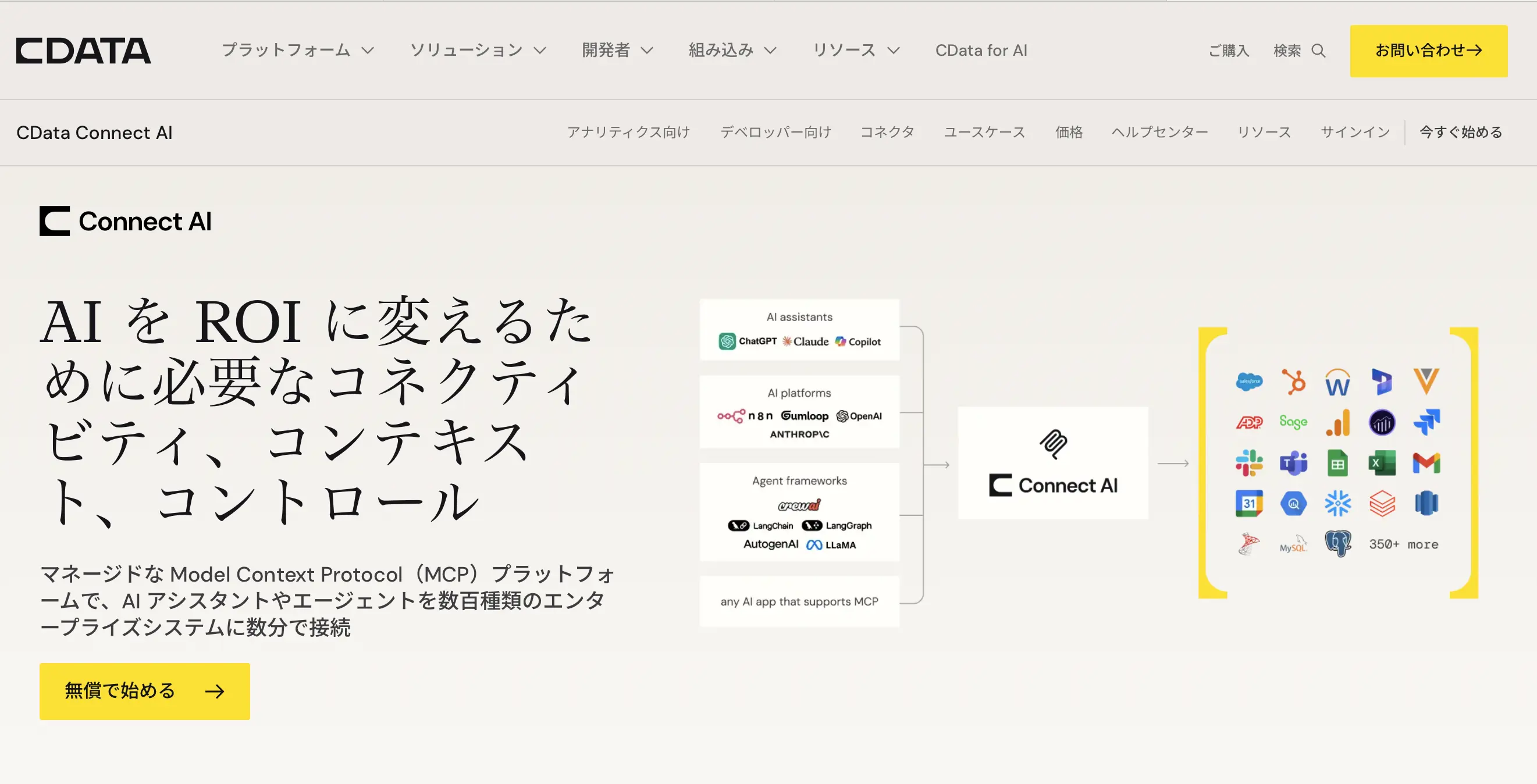Click the Snowflake icon
The width and height of the screenshot is (1537, 784).
tap(1337, 504)
